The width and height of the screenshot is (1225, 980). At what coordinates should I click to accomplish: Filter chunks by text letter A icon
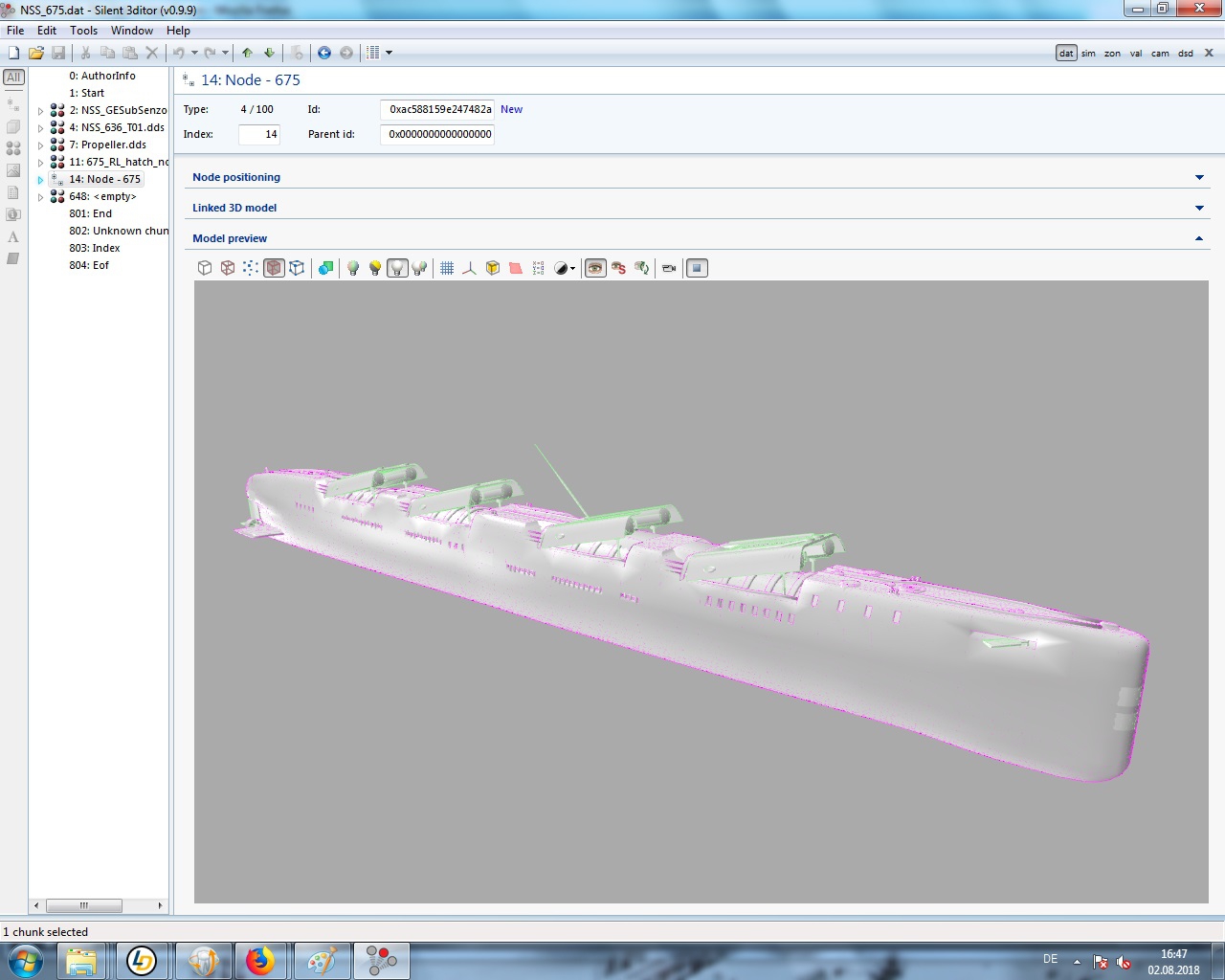coord(13,236)
